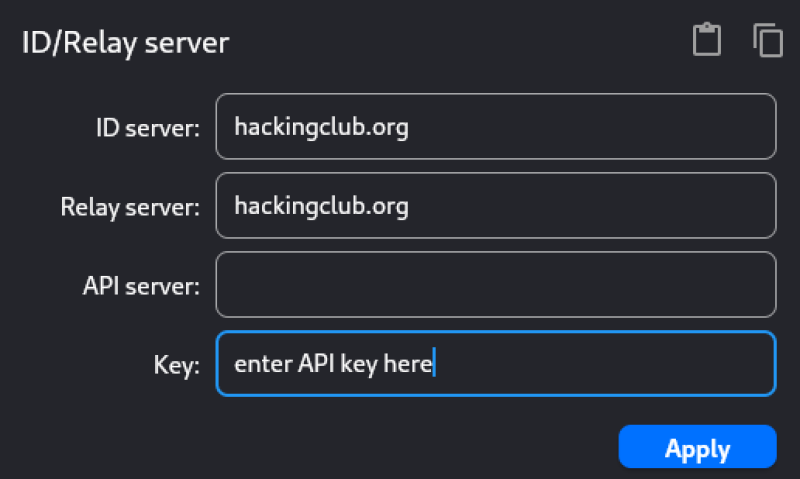Click into the Key input field
The width and height of the screenshot is (800, 479).
tap(496, 364)
